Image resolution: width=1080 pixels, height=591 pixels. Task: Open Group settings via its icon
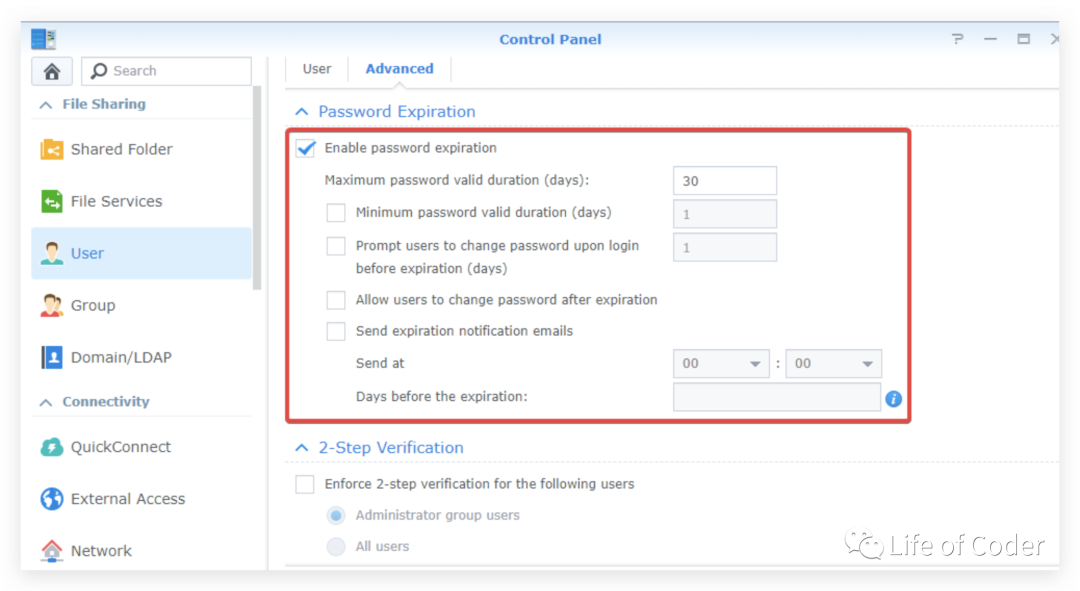pyautogui.click(x=52, y=305)
